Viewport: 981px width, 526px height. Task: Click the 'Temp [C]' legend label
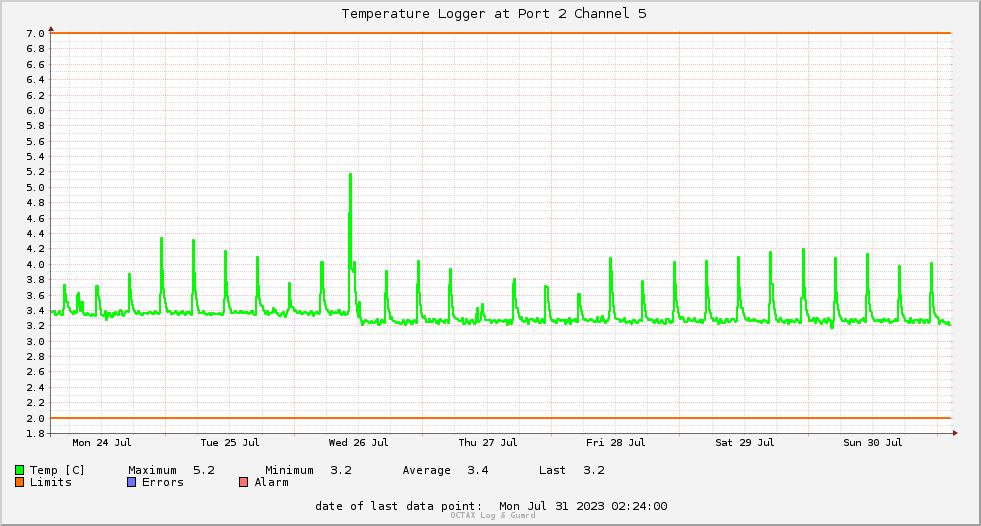[x=57, y=470]
